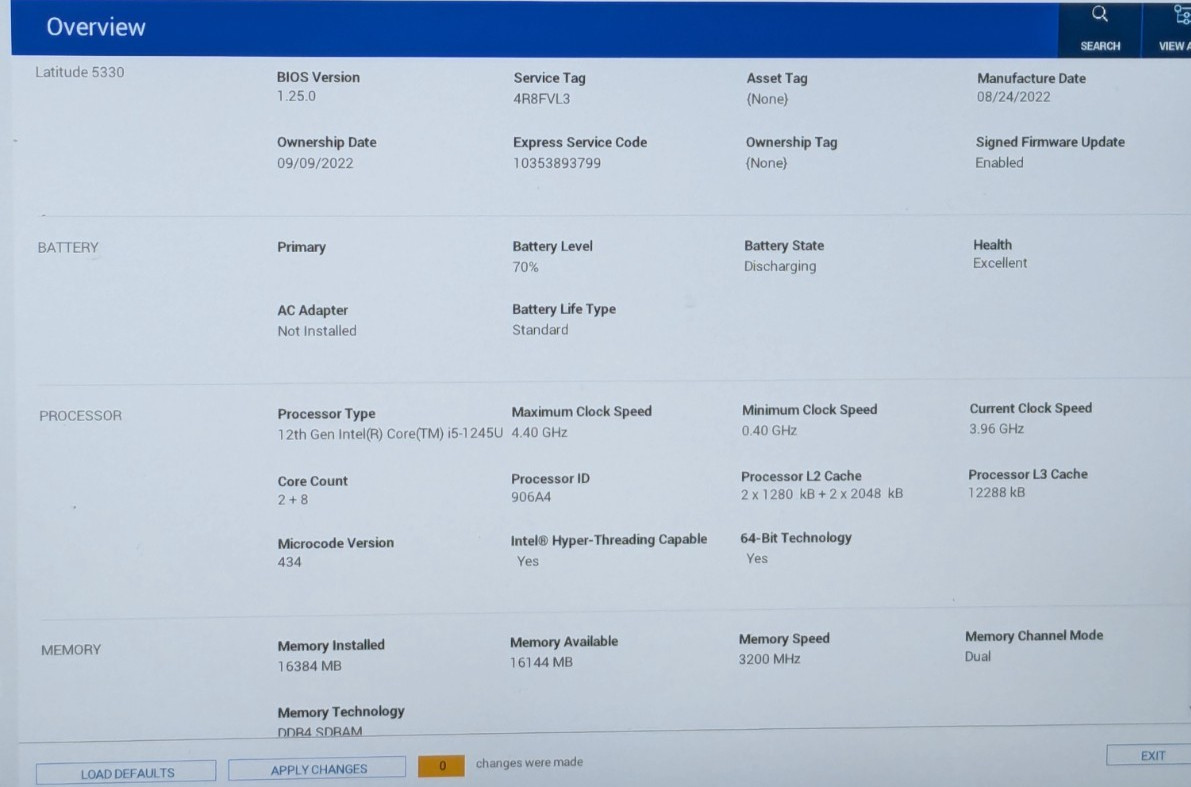This screenshot has width=1191, height=787.
Task: Click Hyper-Threading Capable Yes value
Action: pyautogui.click(x=527, y=561)
